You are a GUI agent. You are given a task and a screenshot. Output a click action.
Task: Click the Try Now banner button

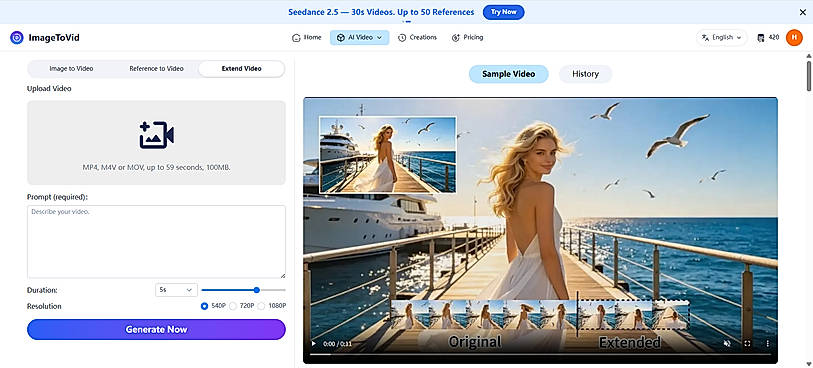503,12
